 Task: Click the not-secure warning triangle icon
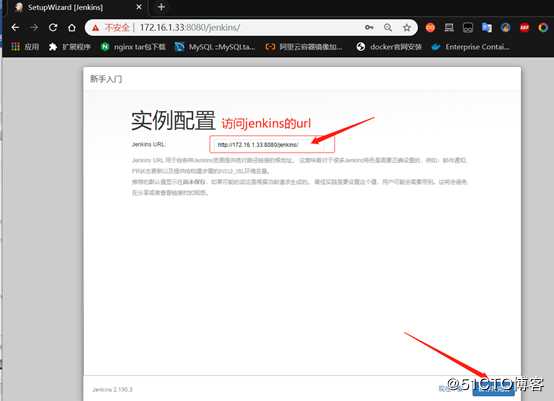[x=95, y=28]
